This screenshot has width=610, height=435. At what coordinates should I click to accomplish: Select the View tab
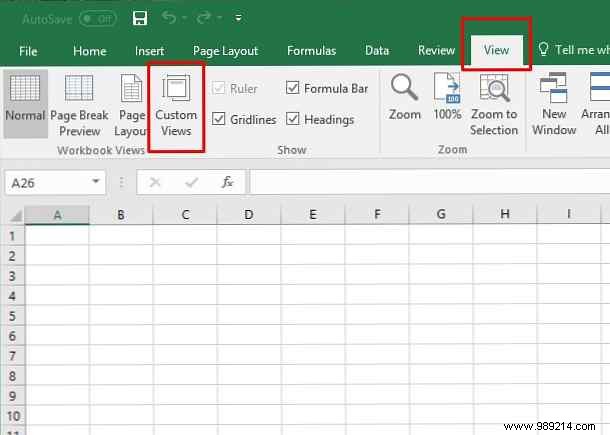click(496, 50)
